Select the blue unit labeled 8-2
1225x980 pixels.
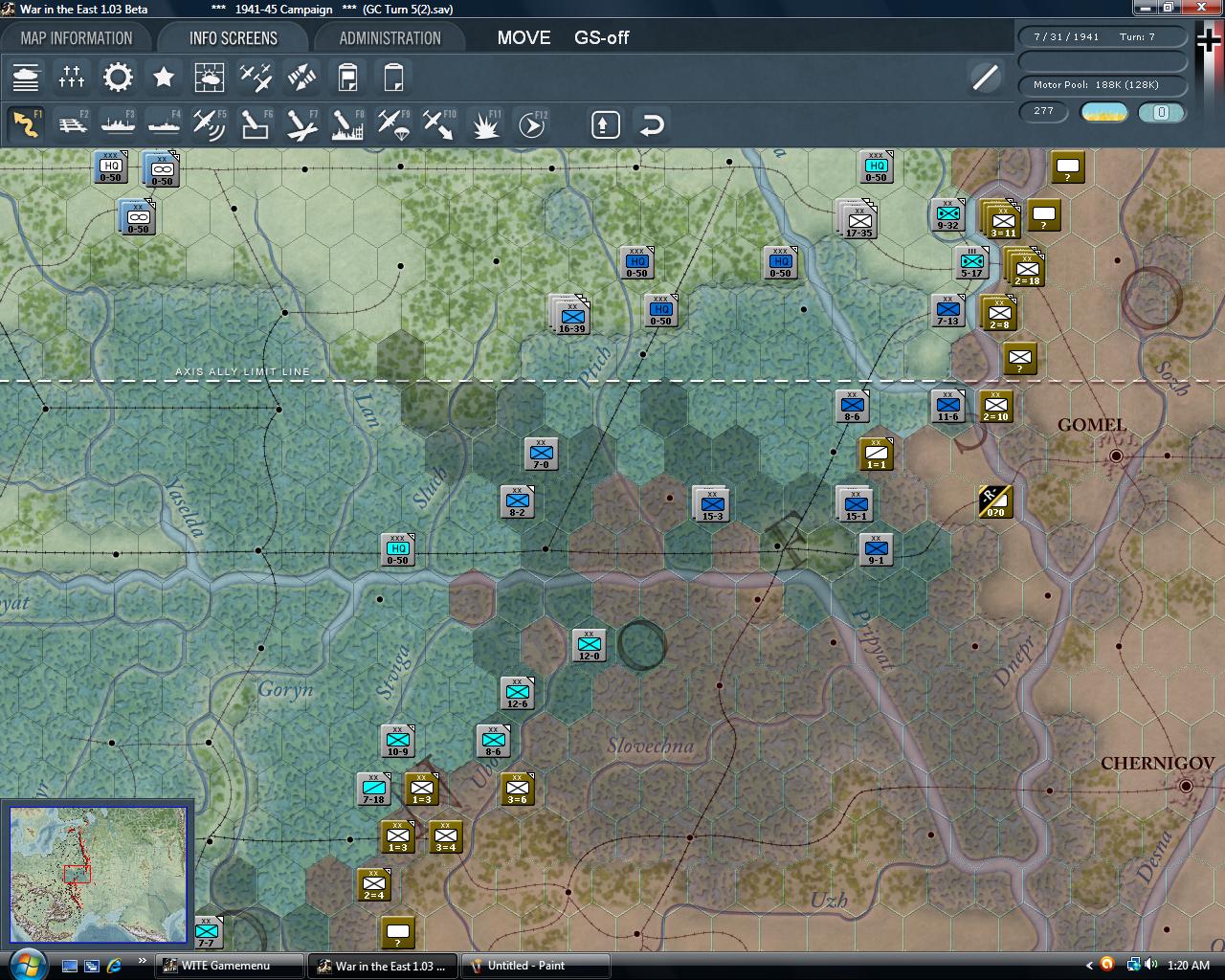click(517, 502)
